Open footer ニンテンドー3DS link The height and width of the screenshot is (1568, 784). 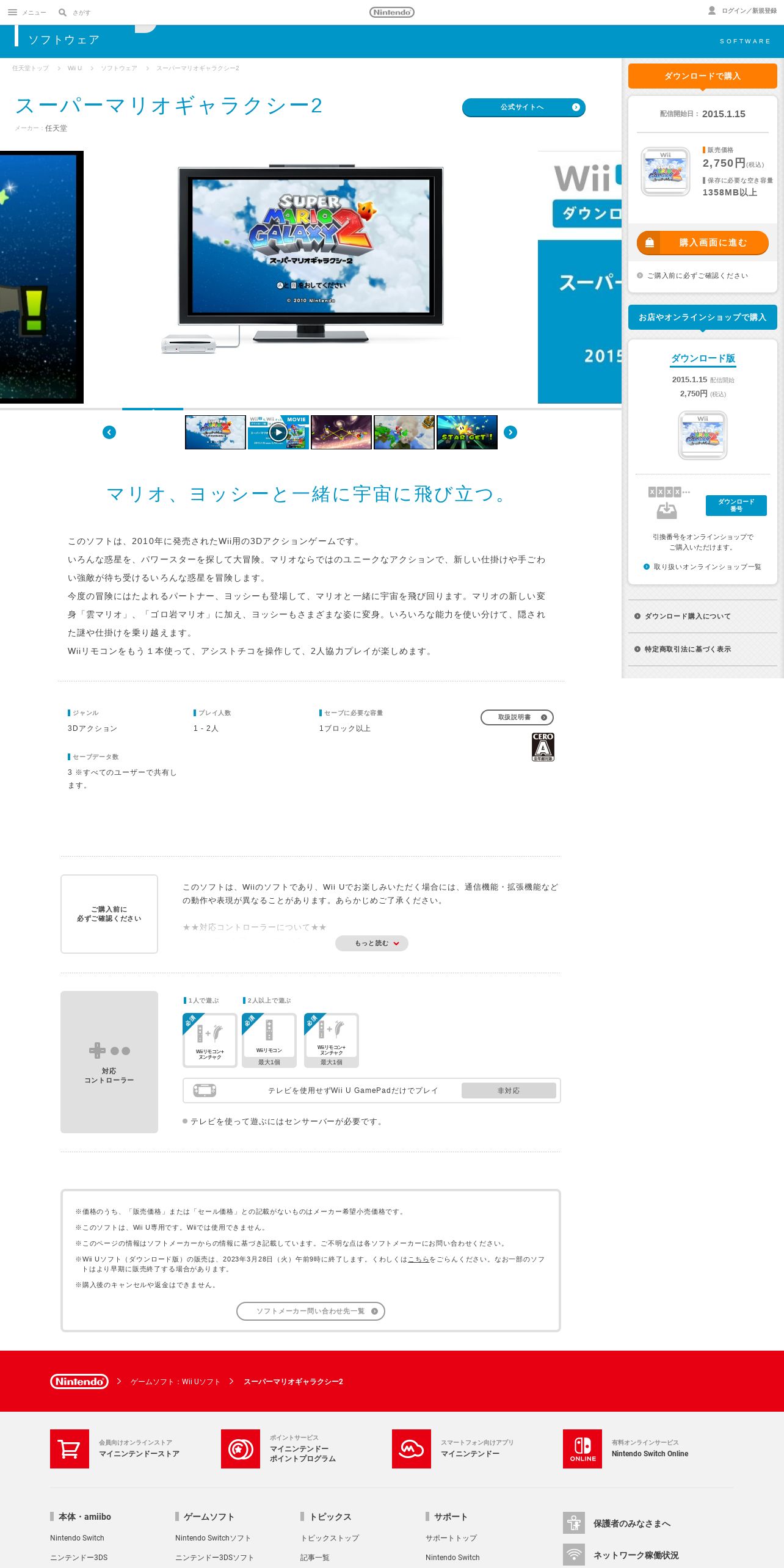click(x=79, y=1558)
